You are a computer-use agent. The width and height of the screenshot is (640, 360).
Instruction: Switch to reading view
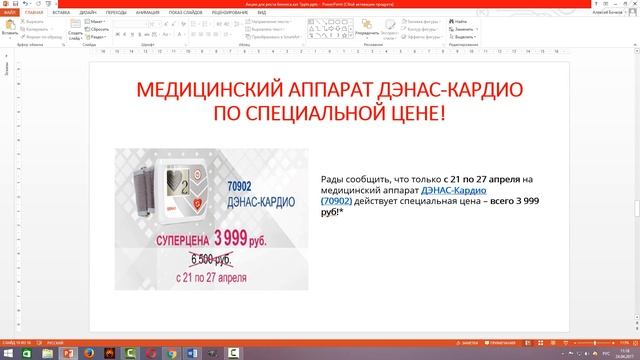click(553, 343)
